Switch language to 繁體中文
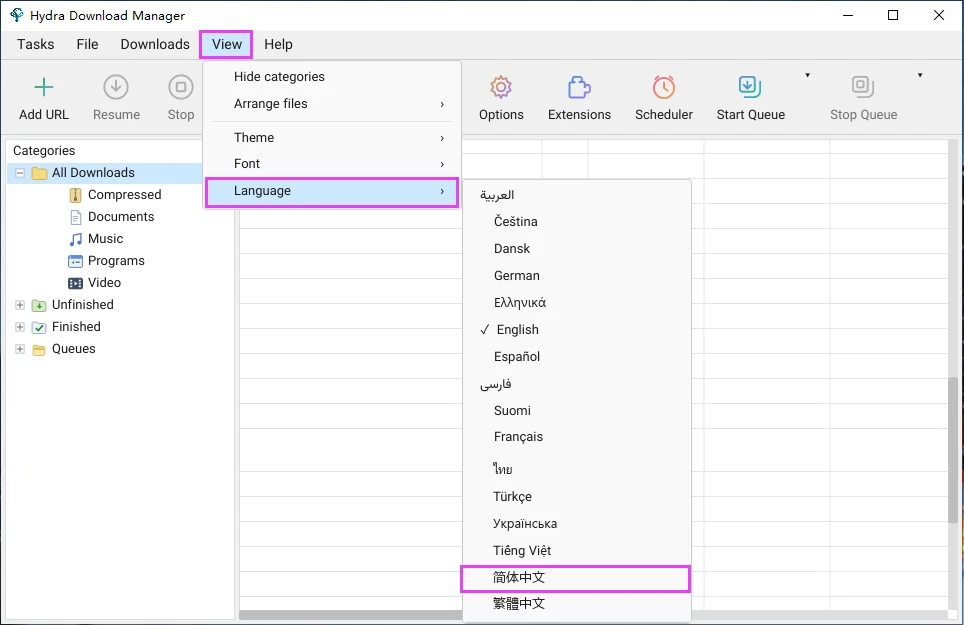Viewport: 964px width, 625px height. [577, 604]
